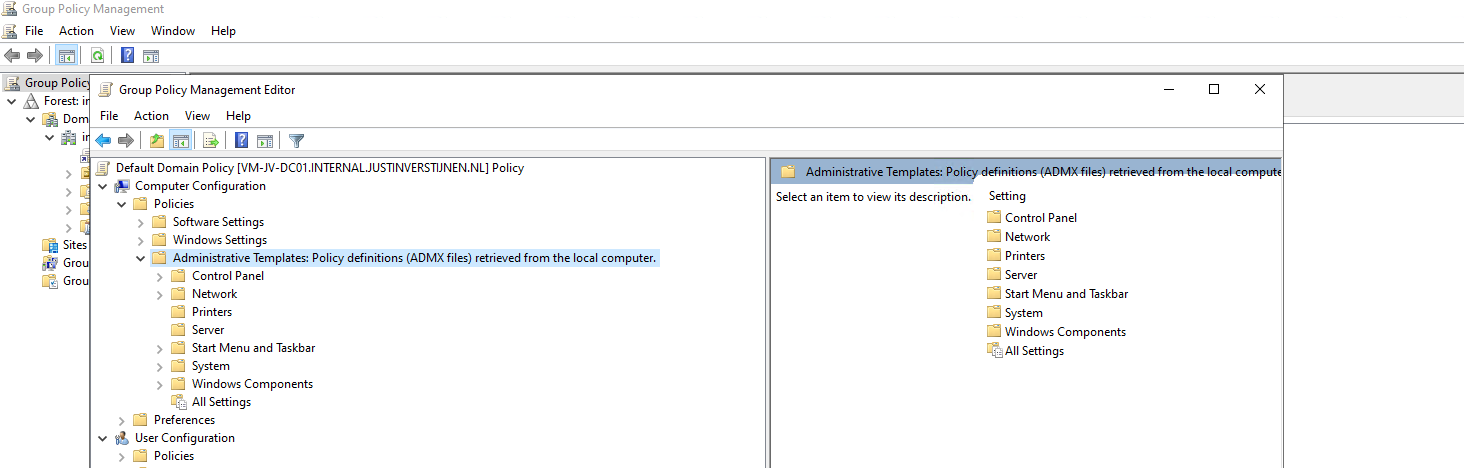Expand the Software Settings folder

(141, 222)
